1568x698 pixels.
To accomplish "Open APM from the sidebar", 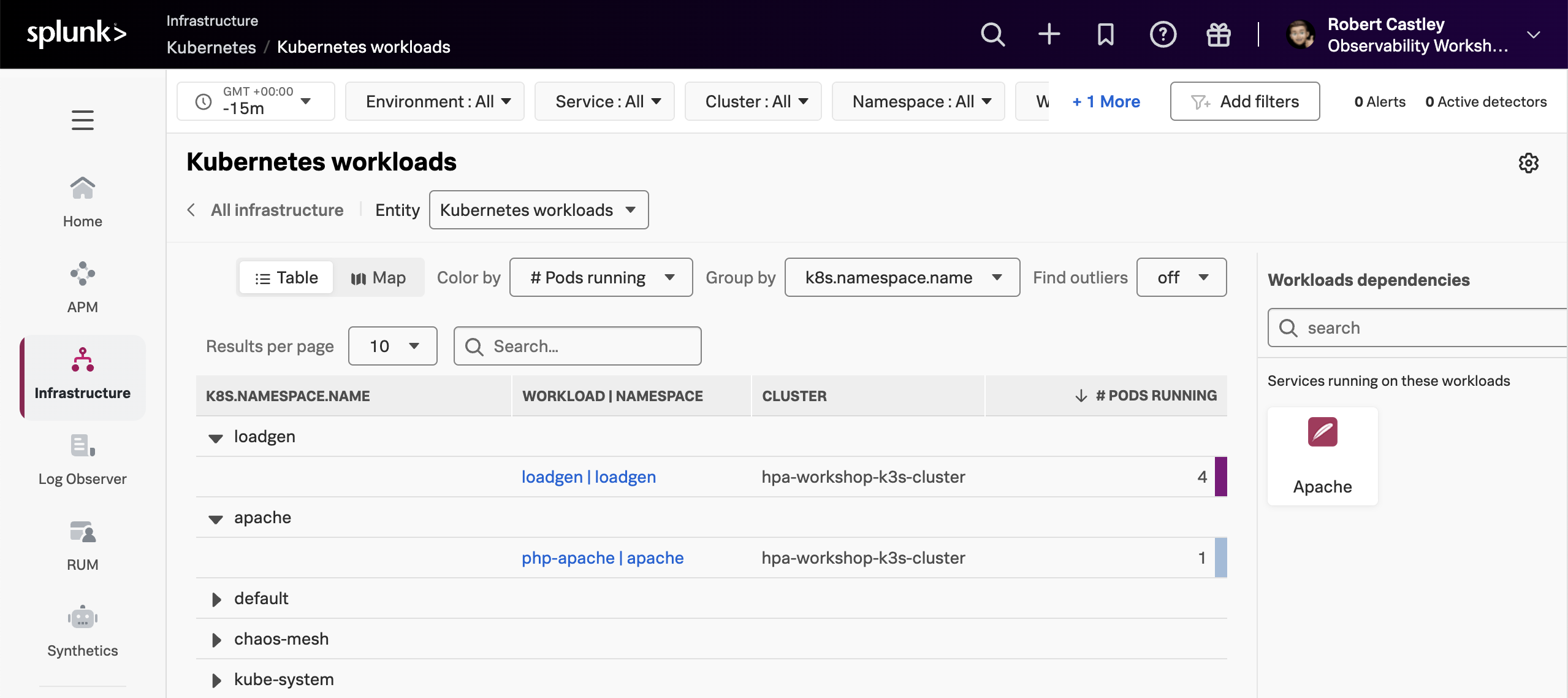I will tap(82, 287).
